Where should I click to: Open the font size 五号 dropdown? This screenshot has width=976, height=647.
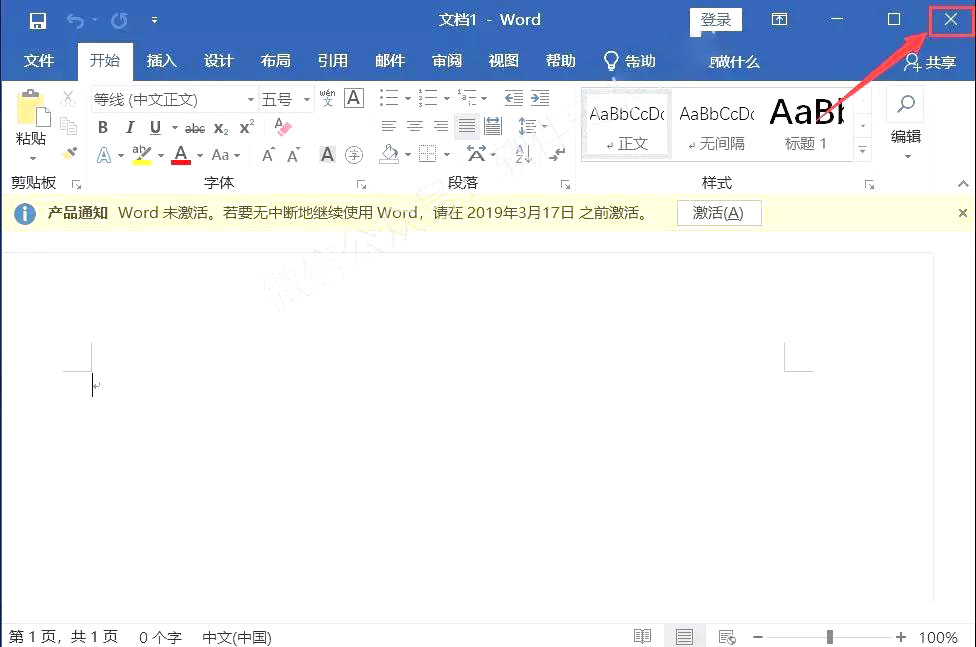click(306, 100)
